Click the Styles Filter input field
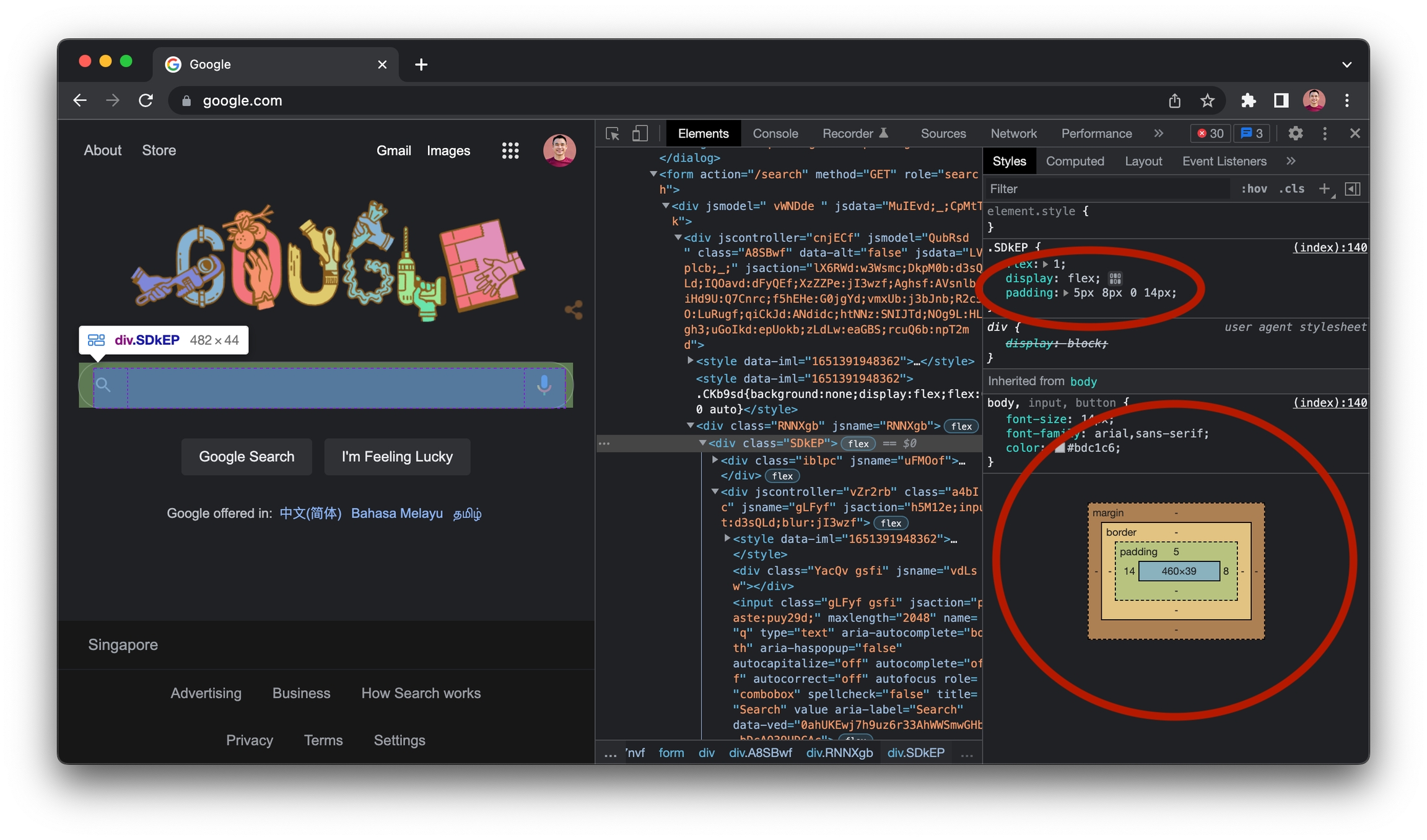This screenshot has height=840, width=1427. point(1107,189)
